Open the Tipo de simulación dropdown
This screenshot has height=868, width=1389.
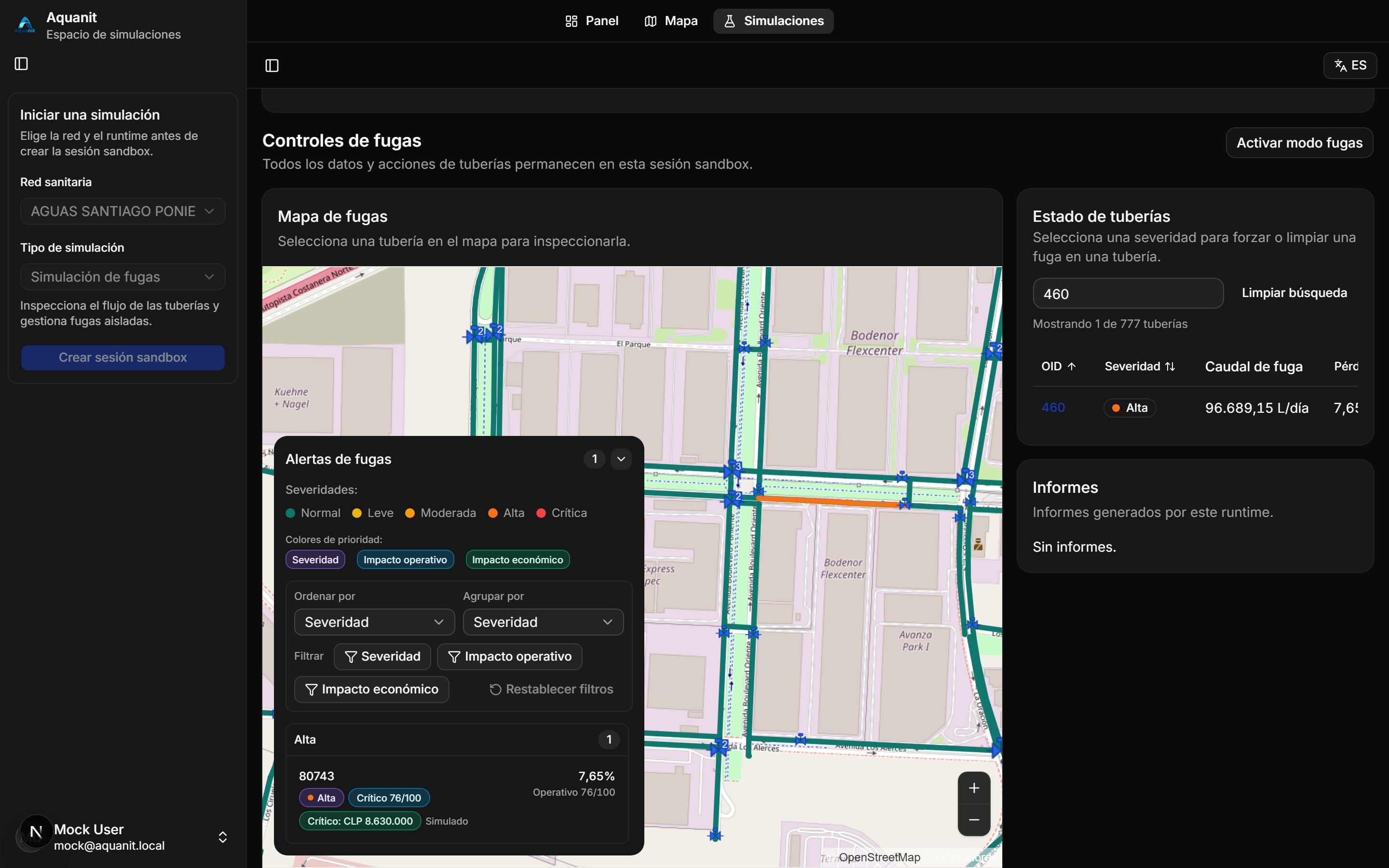(122, 277)
